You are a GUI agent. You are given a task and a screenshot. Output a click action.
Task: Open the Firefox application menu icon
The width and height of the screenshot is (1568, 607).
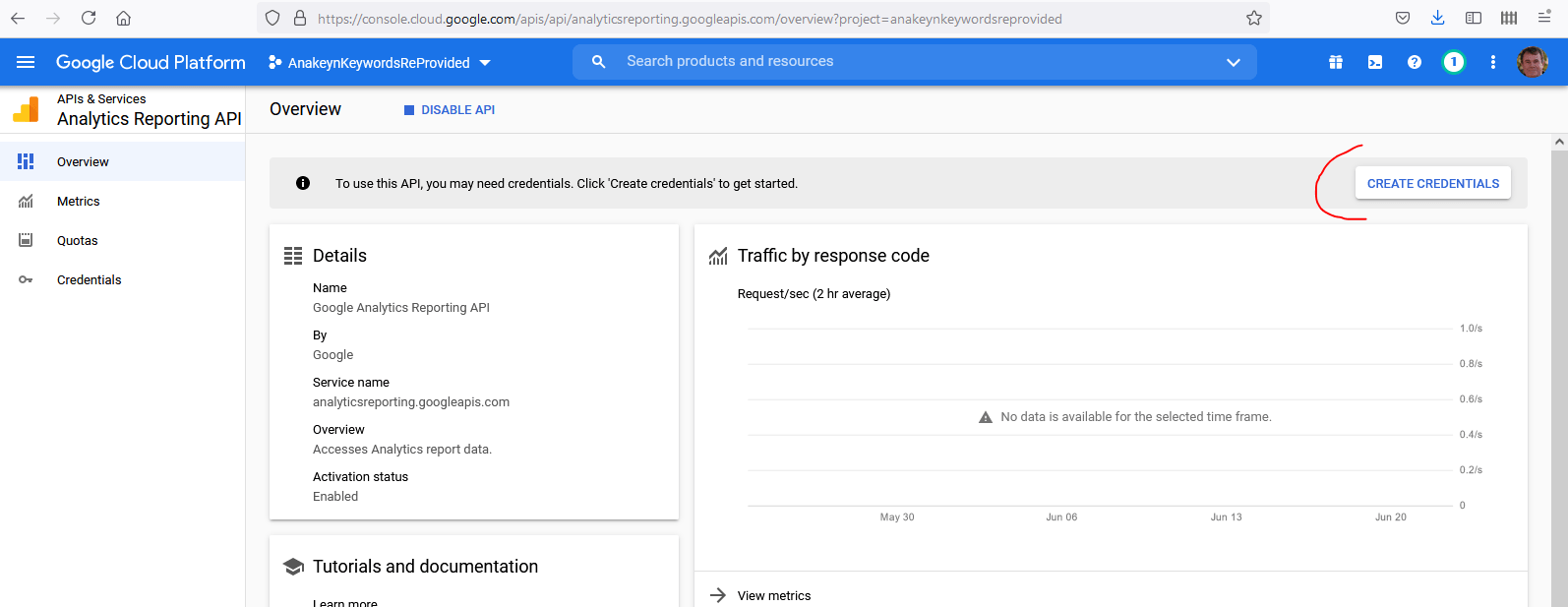tap(1544, 18)
